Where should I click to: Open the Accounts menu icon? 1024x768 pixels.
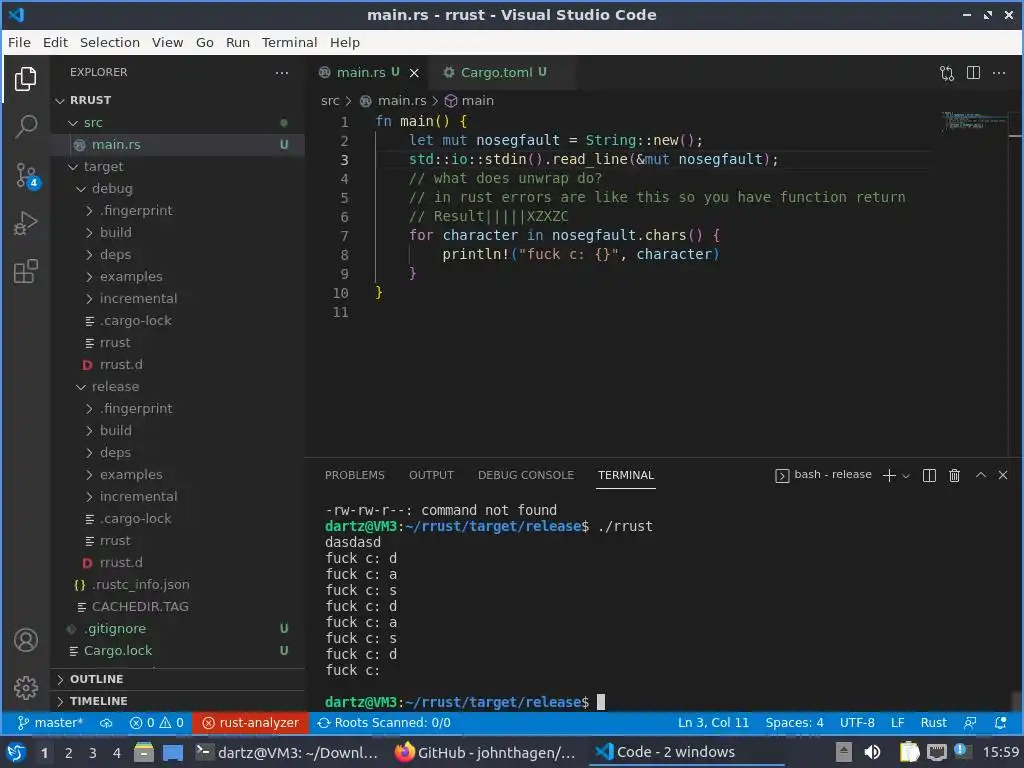pos(26,640)
